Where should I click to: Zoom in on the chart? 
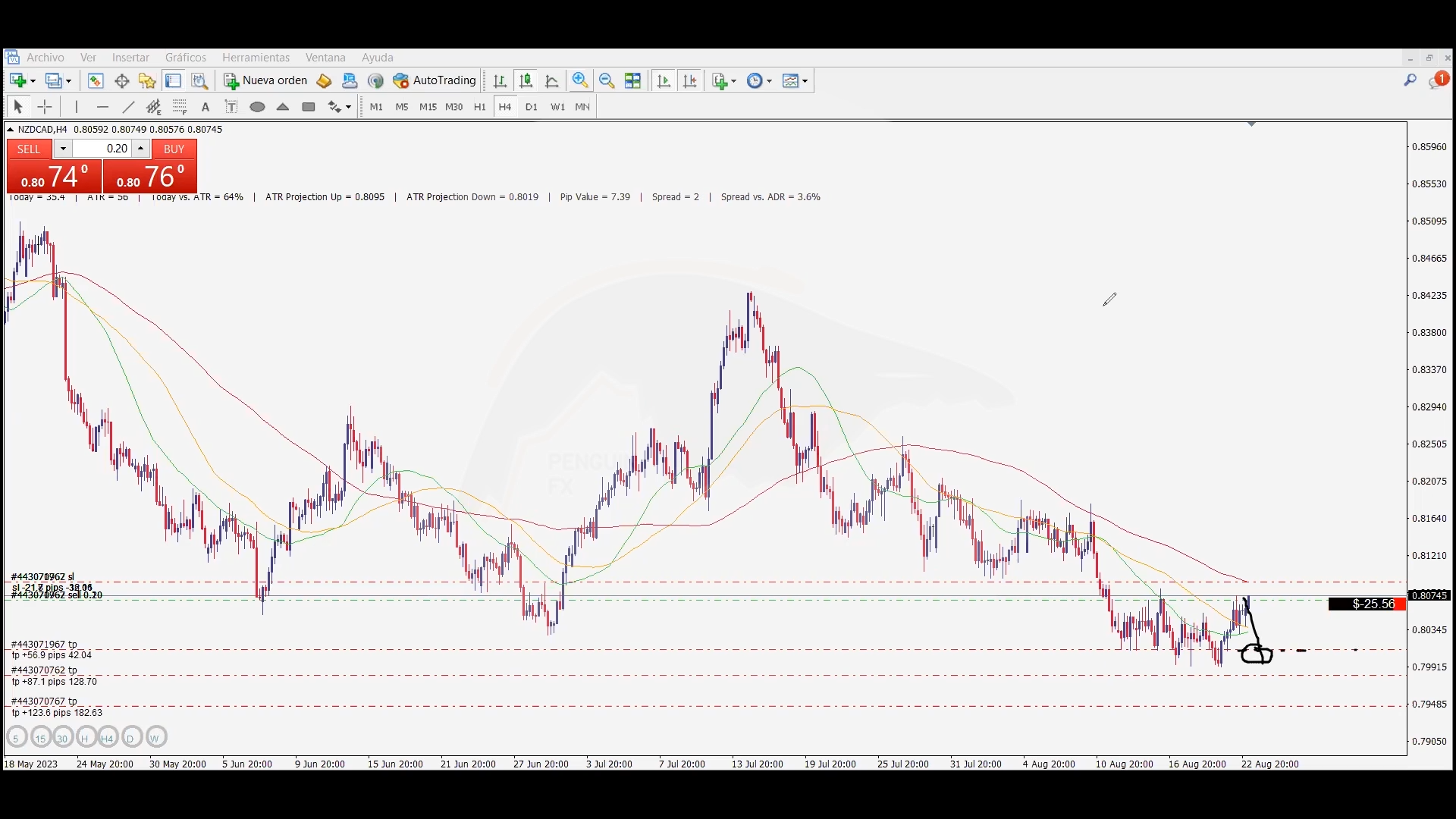[x=580, y=80]
